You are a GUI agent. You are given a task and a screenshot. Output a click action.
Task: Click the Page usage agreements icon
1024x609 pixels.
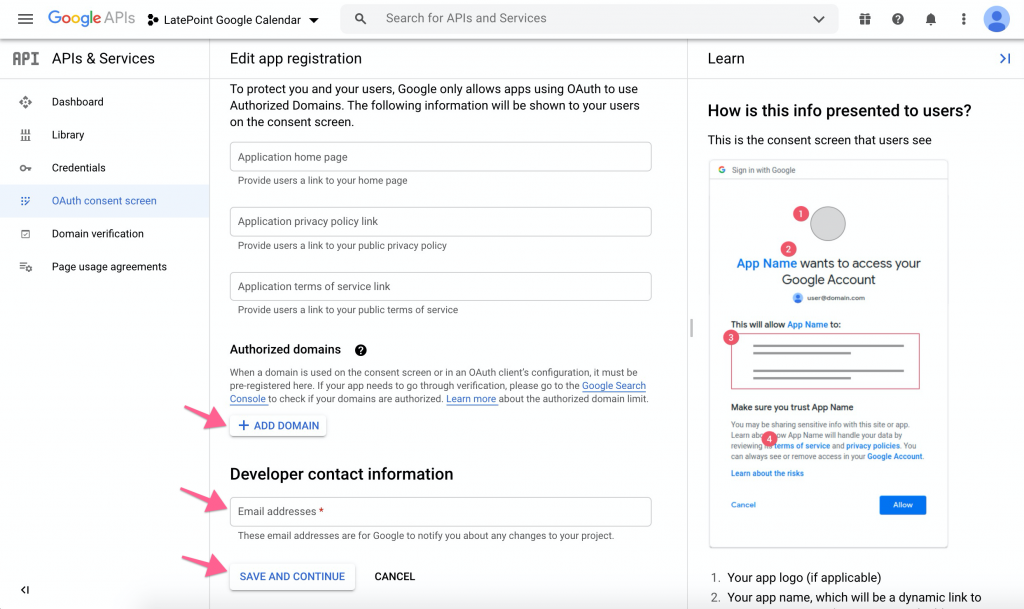(x=25, y=267)
